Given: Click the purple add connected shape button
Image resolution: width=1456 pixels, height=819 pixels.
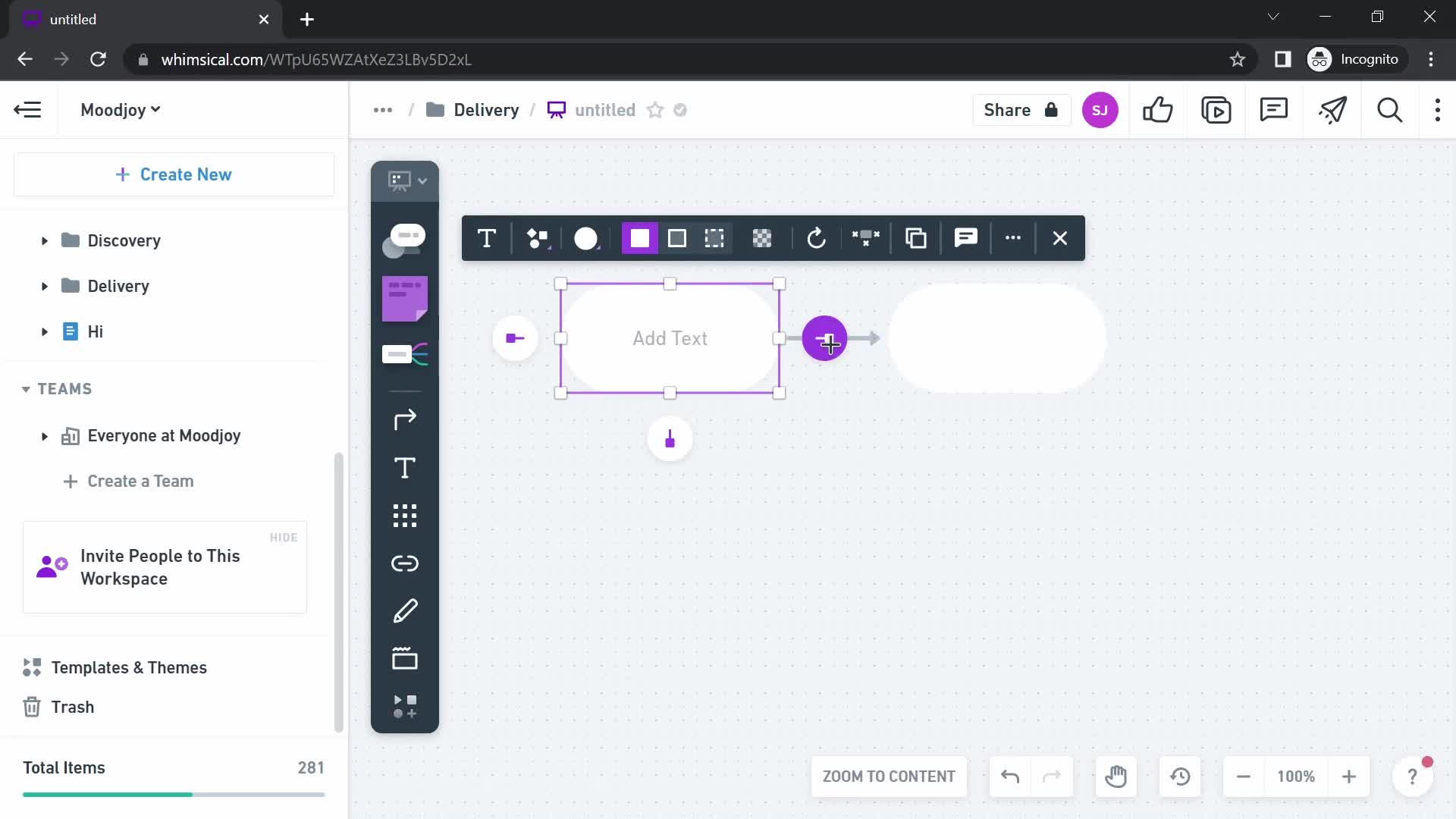Looking at the screenshot, I should (x=824, y=338).
